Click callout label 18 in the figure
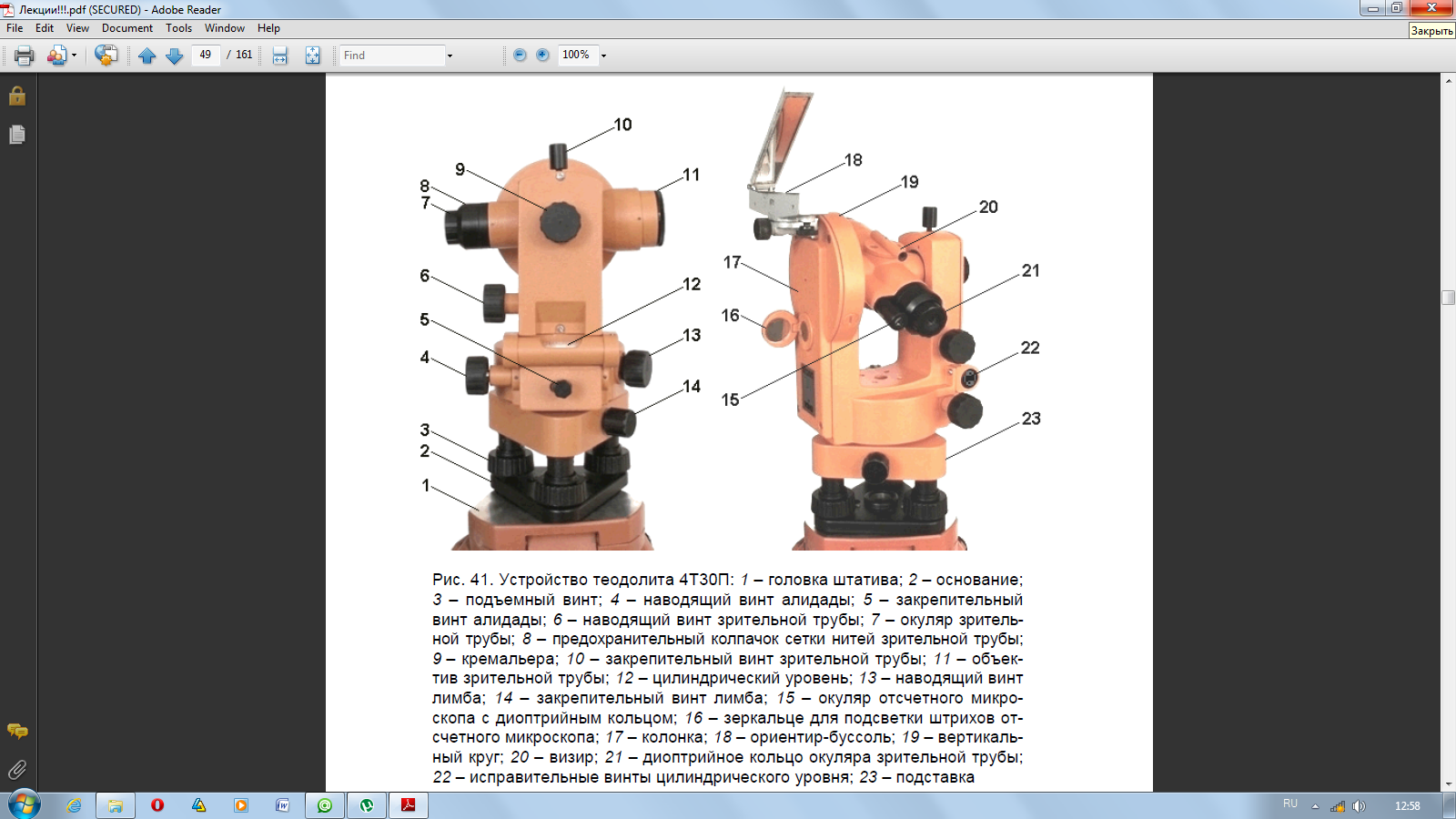Screen dimensions: 1456x819 tap(853, 160)
